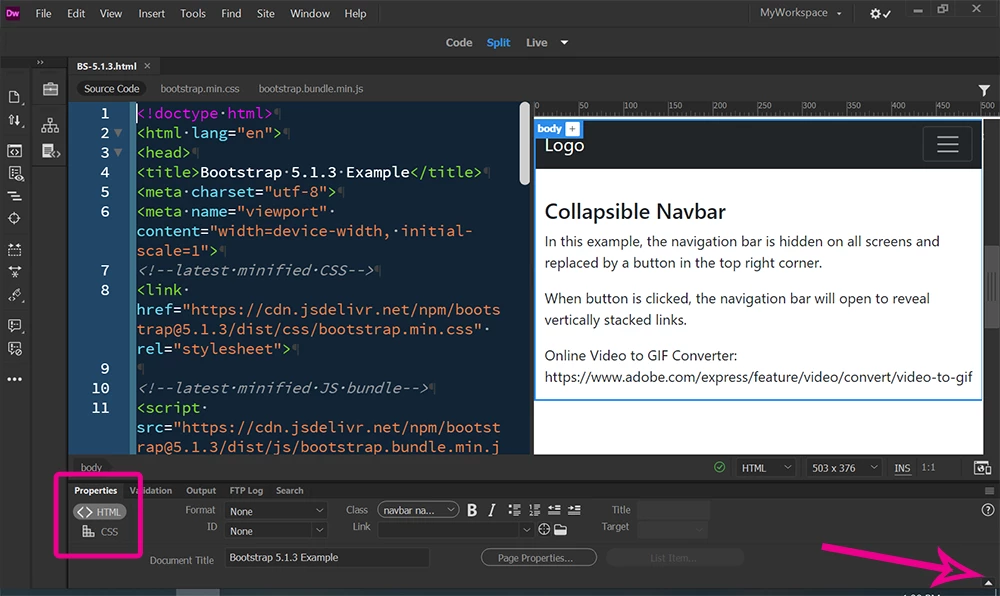
Task: Click the hamburger navbar toggler in preview
Action: [x=947, y=145]
